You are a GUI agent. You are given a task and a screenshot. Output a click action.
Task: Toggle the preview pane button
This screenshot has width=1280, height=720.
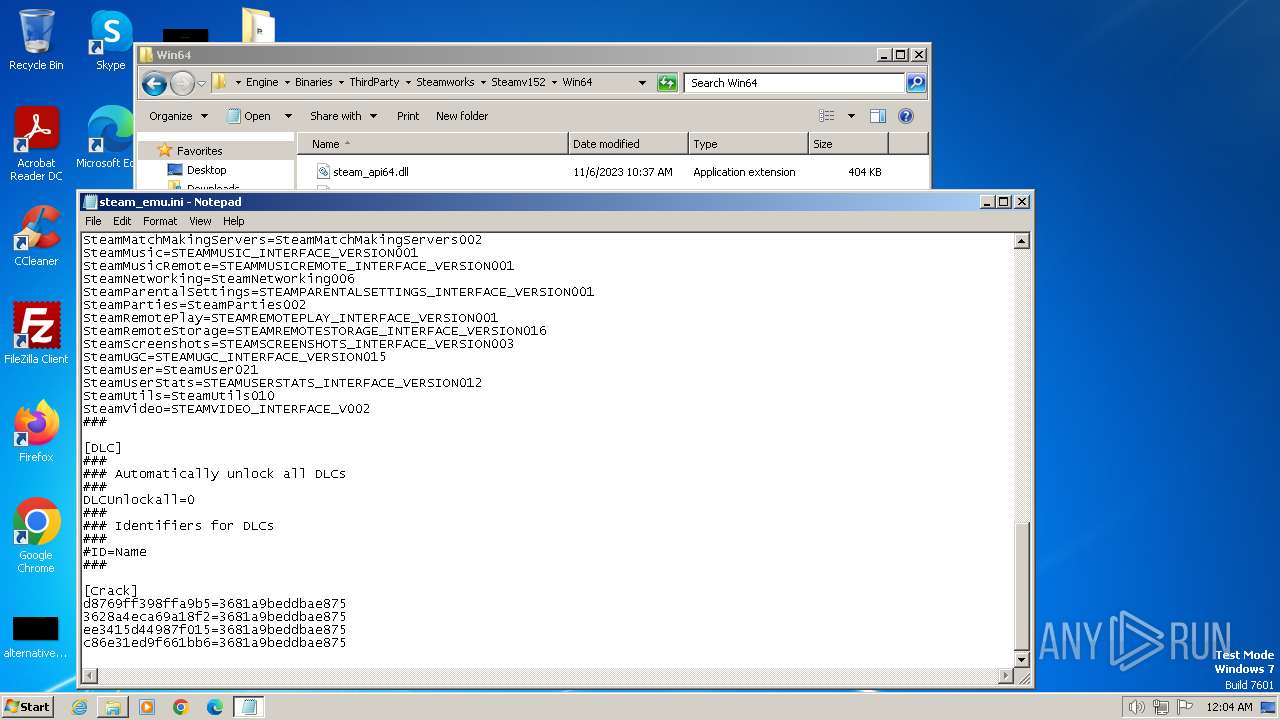point(877,116)
